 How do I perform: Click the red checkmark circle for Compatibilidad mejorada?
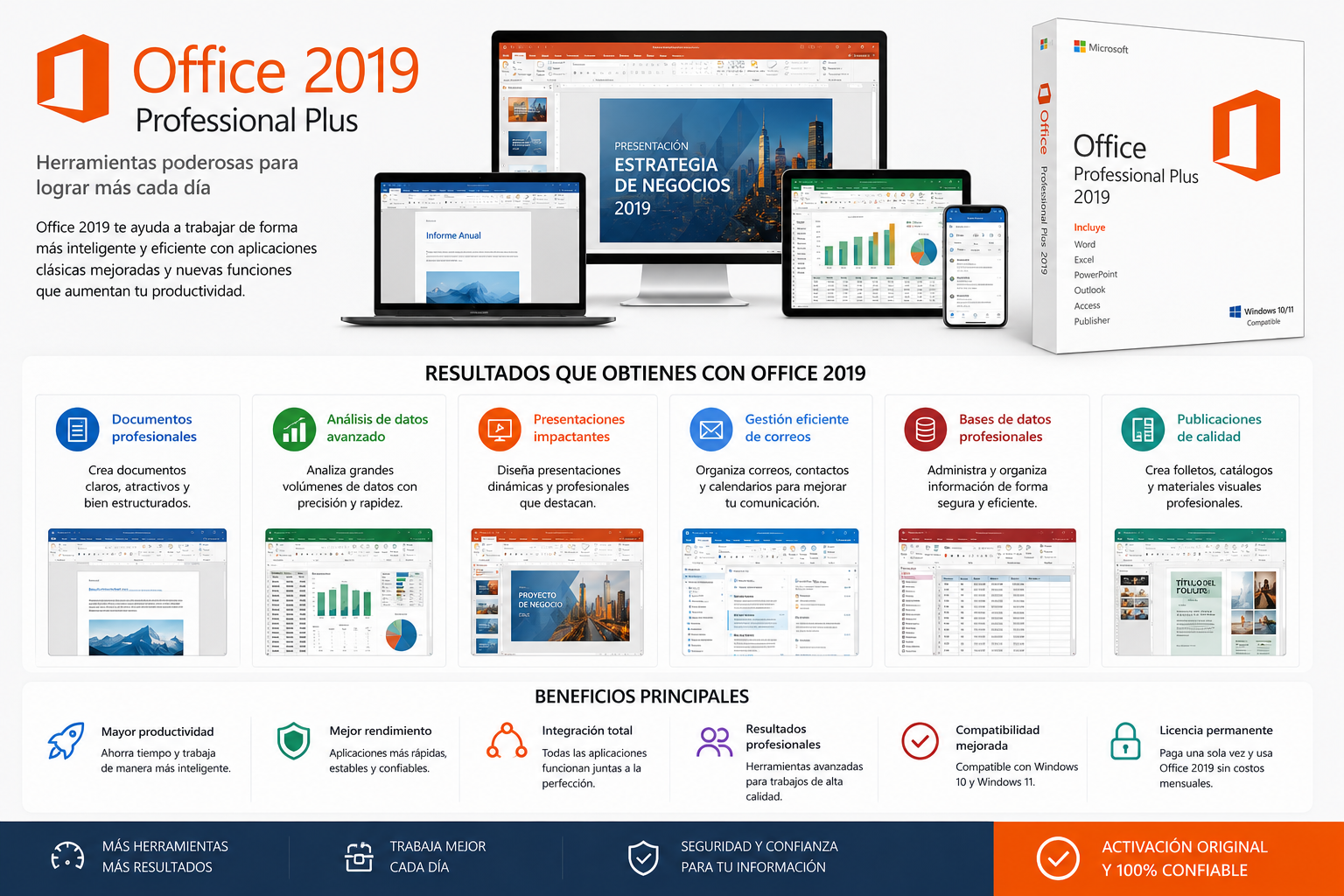pos(920,741)
